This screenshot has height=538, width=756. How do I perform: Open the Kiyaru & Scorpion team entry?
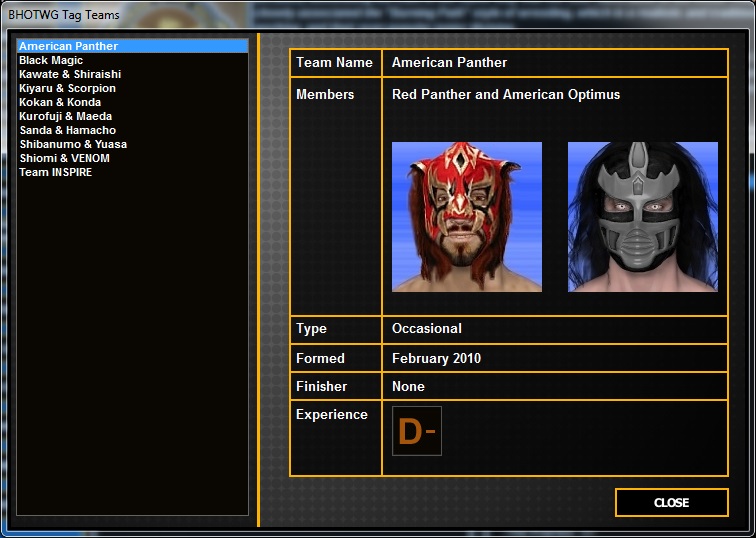point(67,88)
